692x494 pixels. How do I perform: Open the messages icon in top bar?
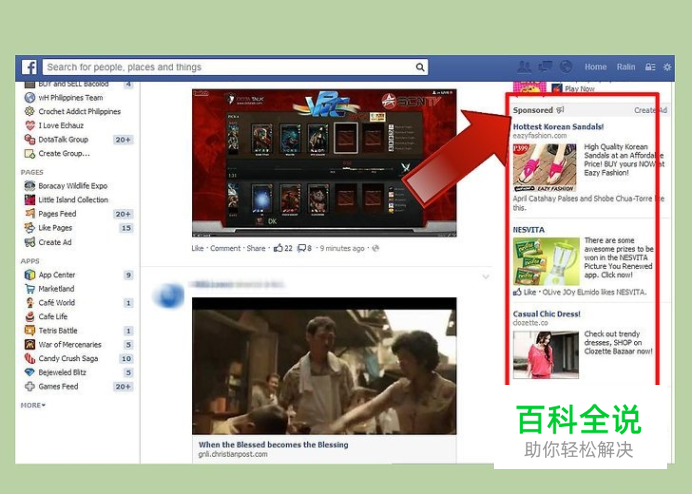545,67
